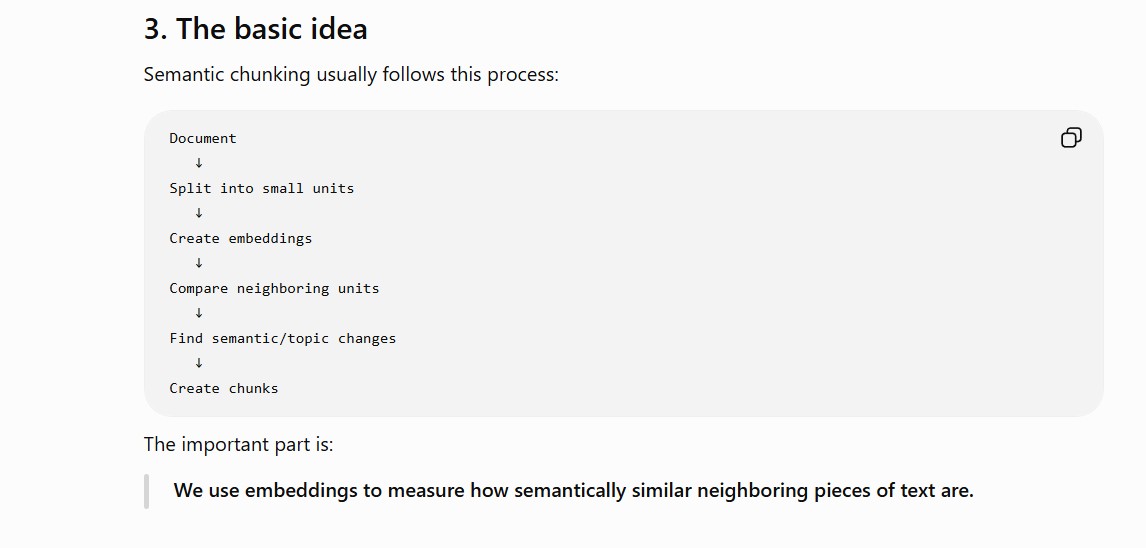
Task: Click the blockquote vertical bar
Action: 146,491
